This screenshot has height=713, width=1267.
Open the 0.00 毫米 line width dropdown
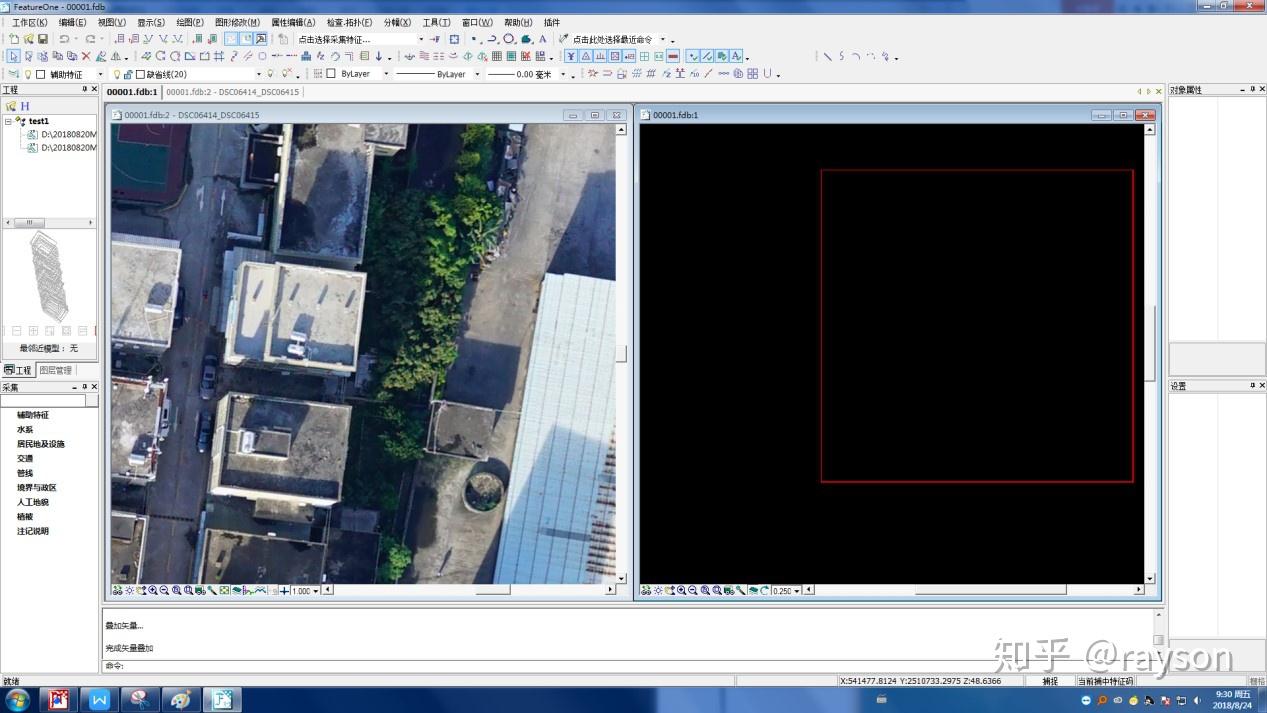pos(562,74)
